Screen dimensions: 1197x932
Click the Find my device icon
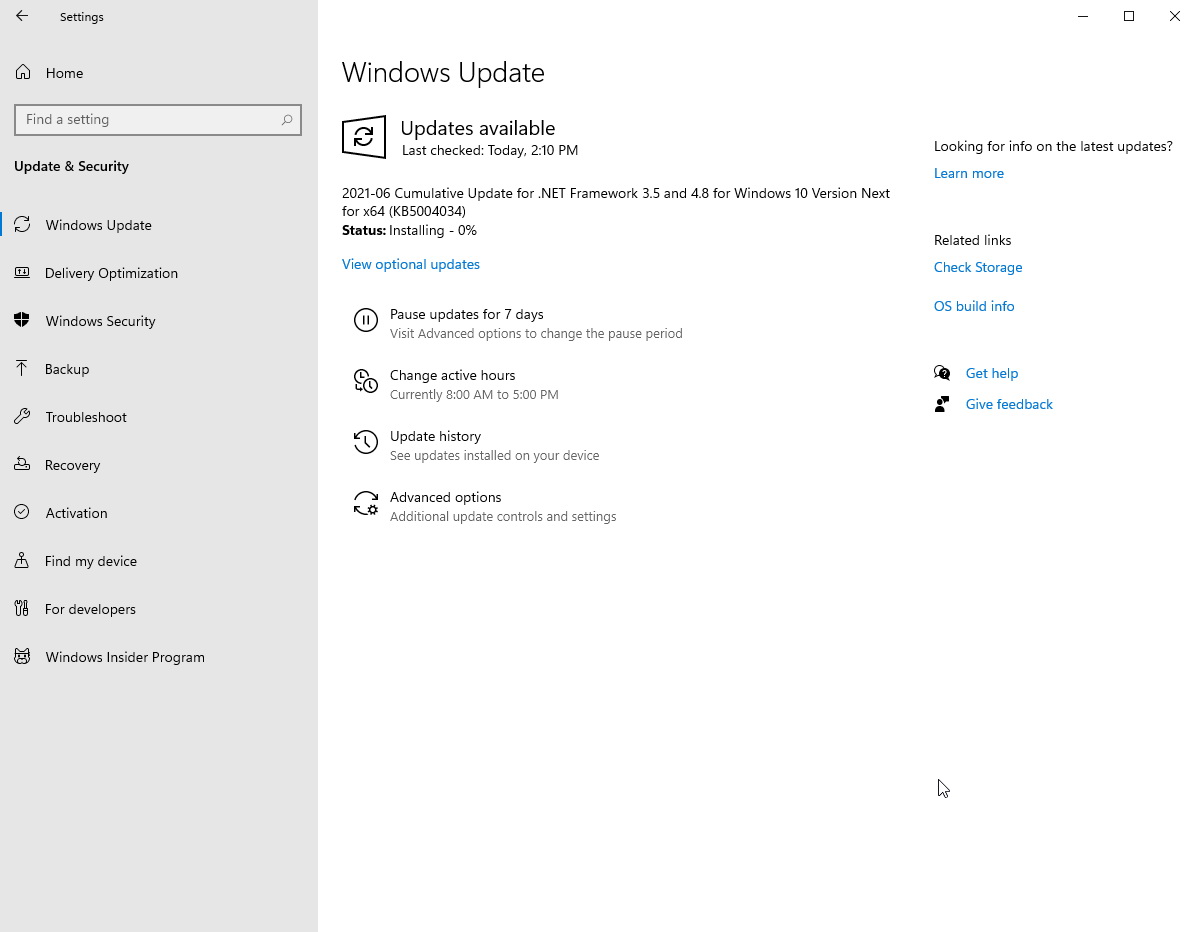22,560
